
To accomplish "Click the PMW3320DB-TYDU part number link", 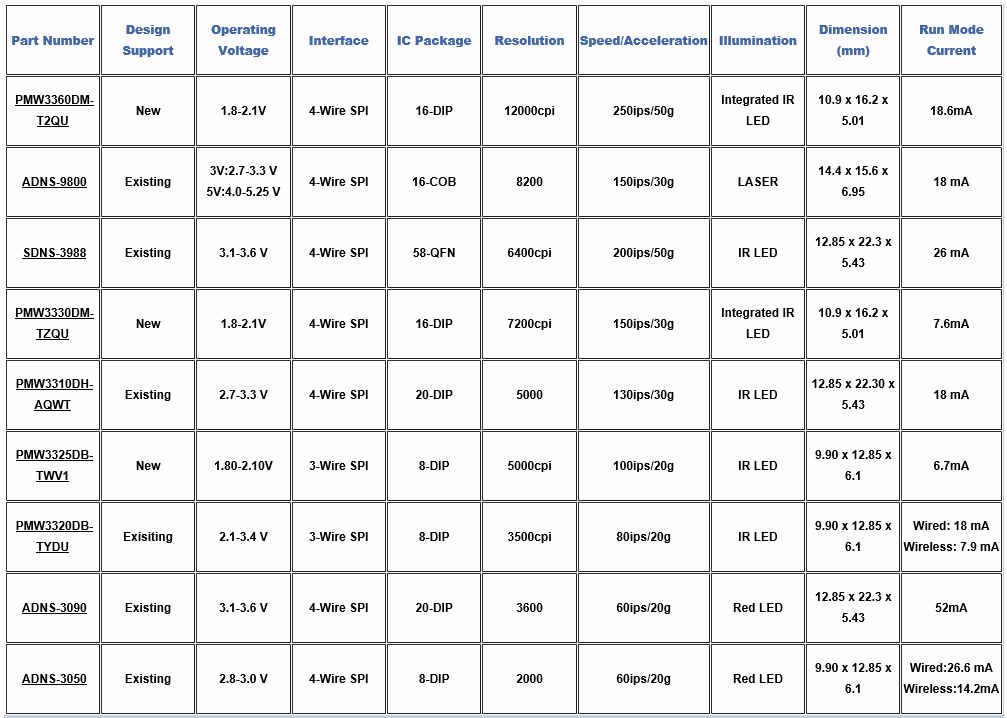I will [54, 536].
